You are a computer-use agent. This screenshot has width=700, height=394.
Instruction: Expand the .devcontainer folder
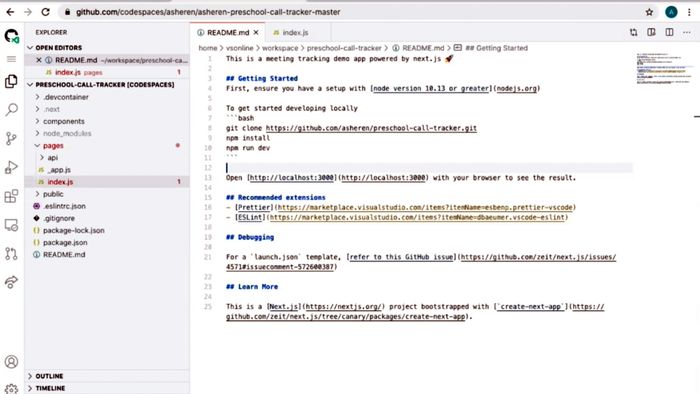(x=107, y=97)
